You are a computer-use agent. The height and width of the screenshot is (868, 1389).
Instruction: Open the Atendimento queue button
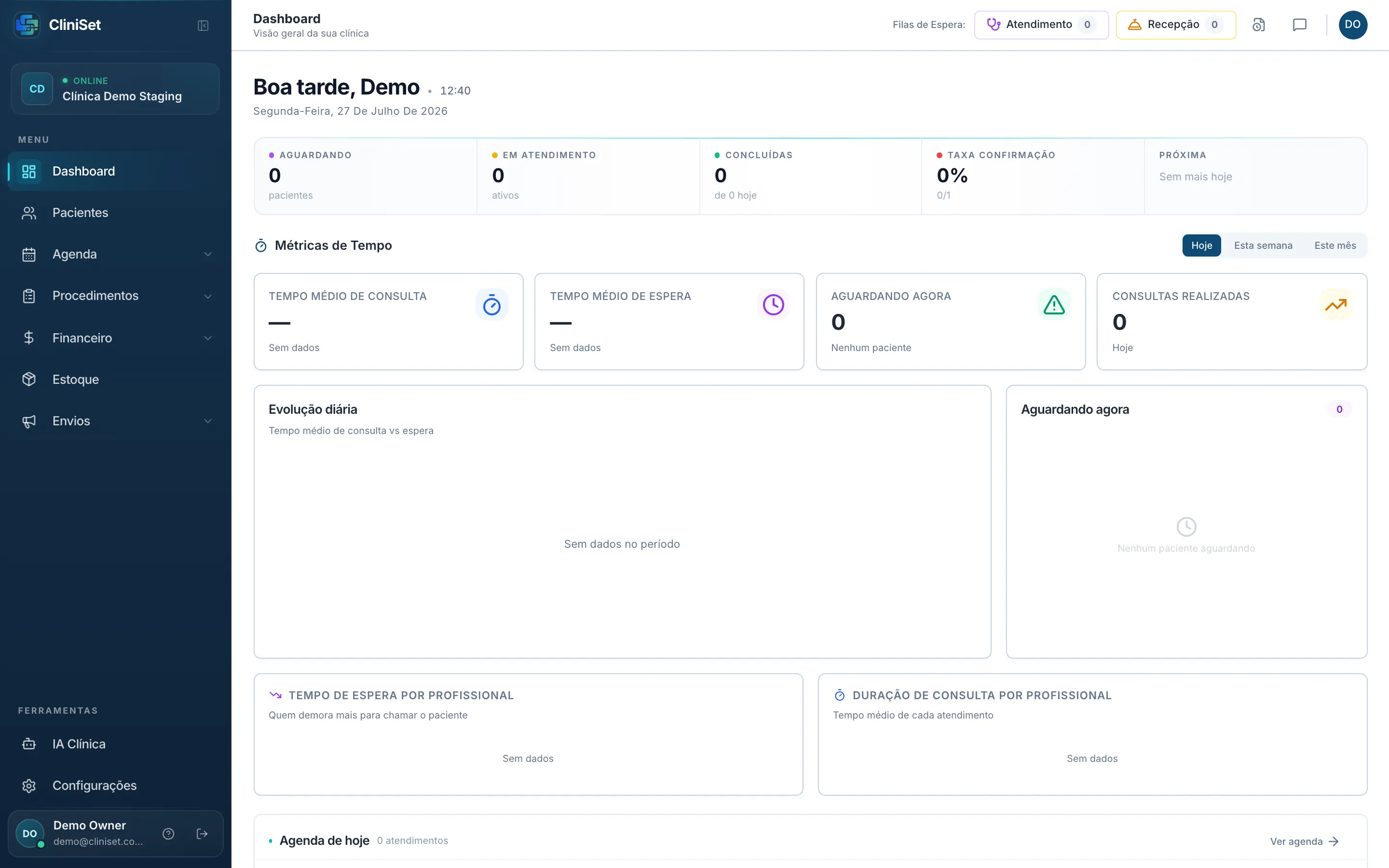click(1041, 25)
